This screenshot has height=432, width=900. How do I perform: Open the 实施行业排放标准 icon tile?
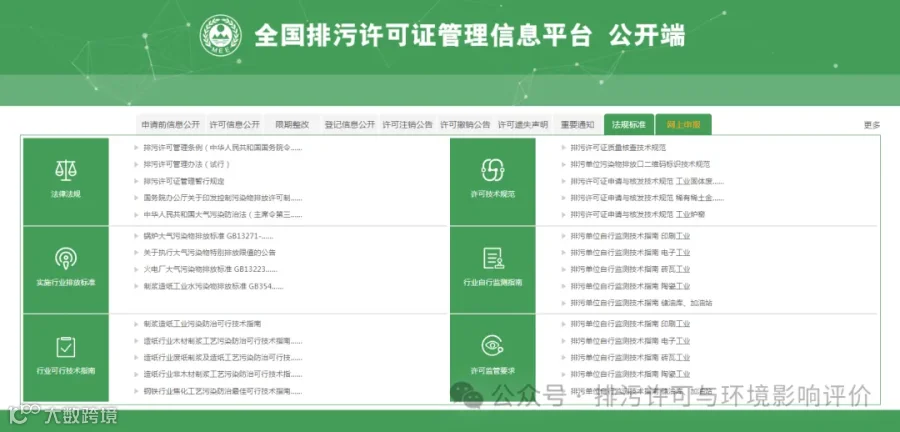66,258
